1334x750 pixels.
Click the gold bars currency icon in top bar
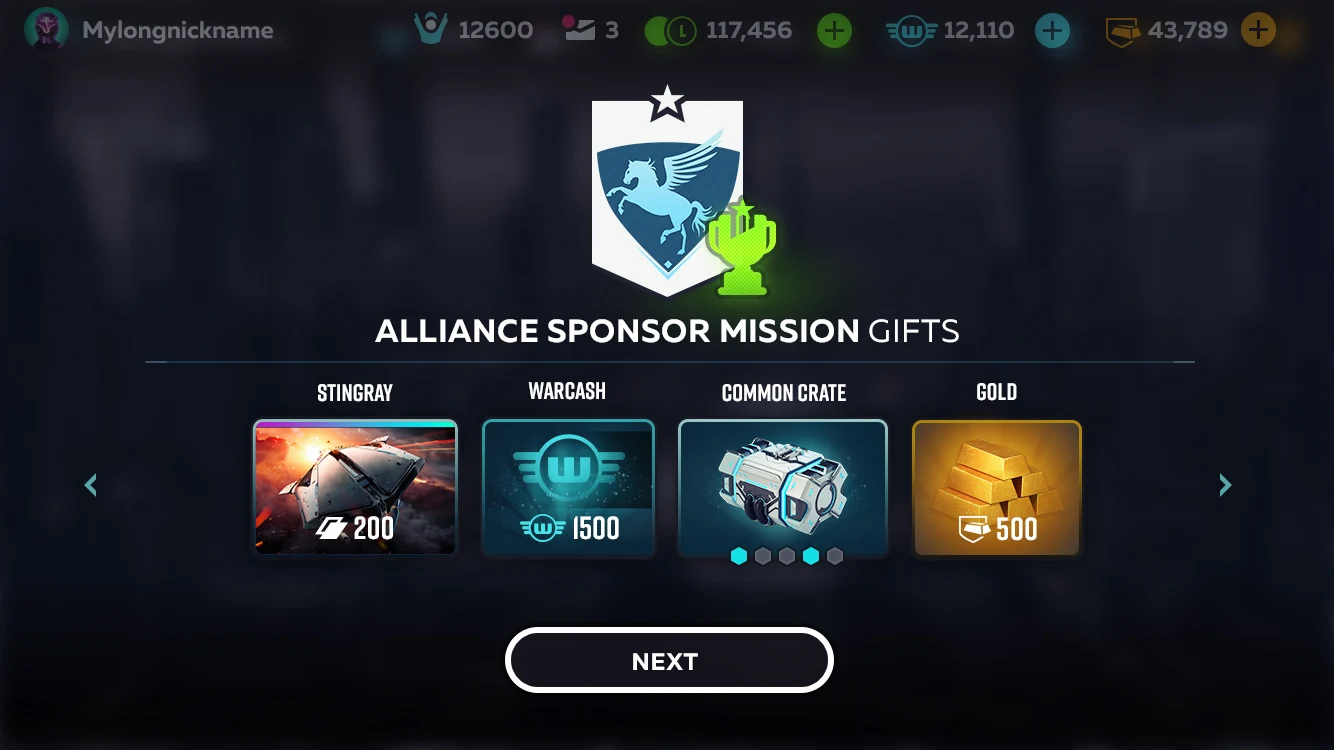coord(1124,32)
